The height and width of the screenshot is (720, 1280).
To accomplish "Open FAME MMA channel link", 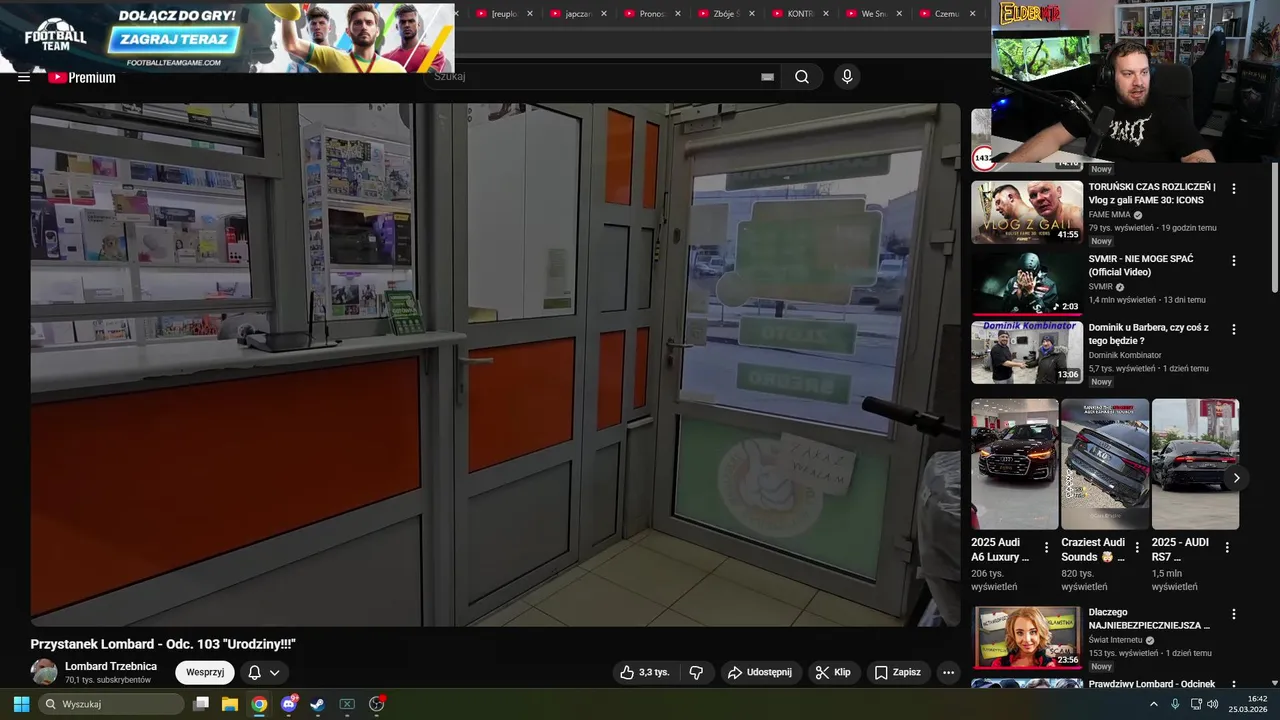I will pyautogui.click(x=1110, y=214).
